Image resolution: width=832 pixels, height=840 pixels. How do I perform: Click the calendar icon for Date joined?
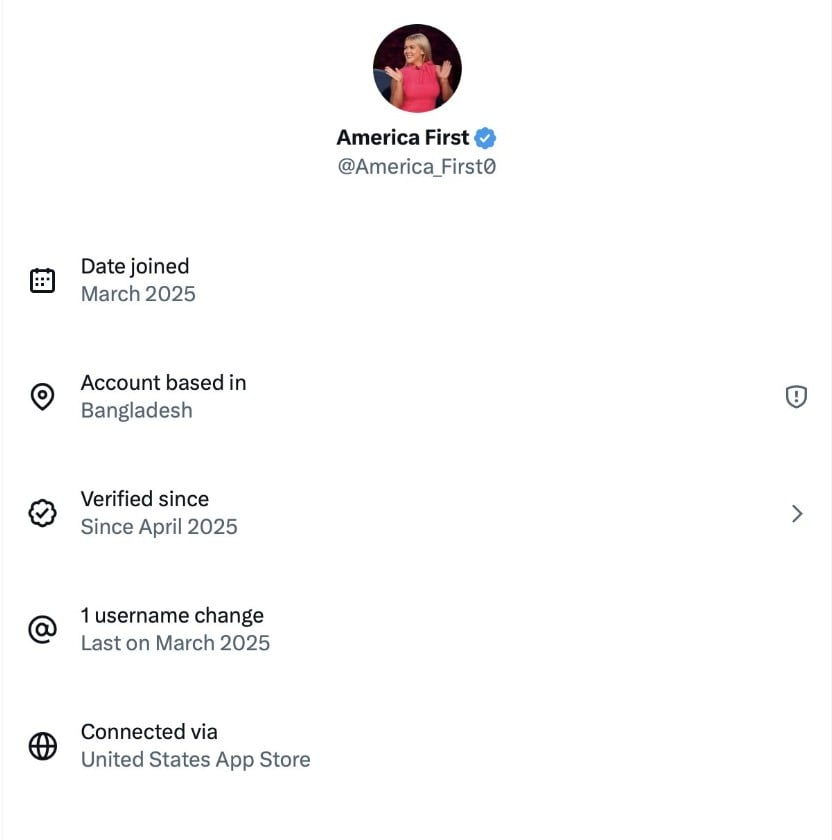pos(43,280)
